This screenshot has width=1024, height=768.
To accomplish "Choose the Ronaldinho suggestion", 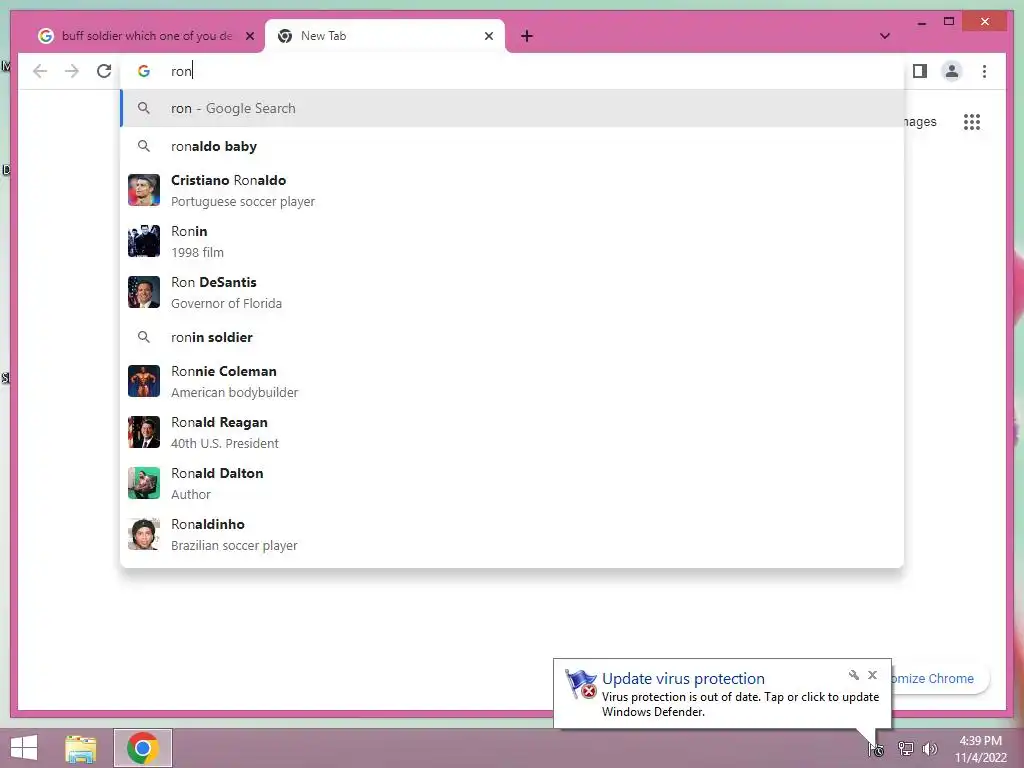I will pos(512,534).
